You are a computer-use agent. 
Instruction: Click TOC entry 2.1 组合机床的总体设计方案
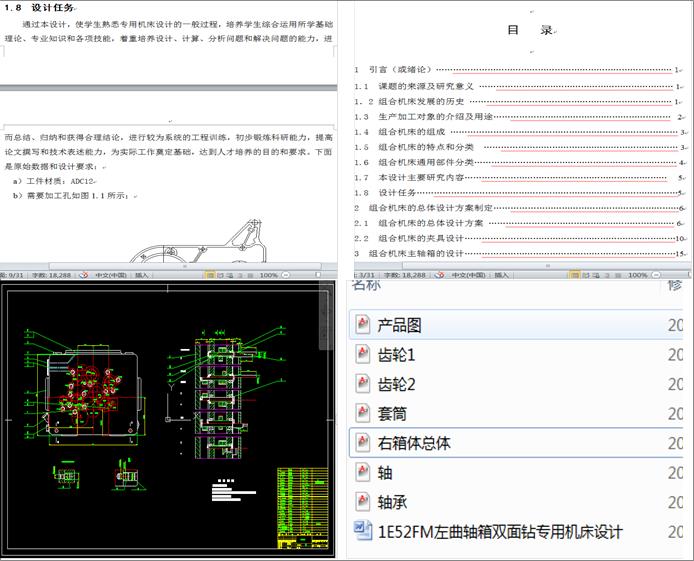[519, 223]
